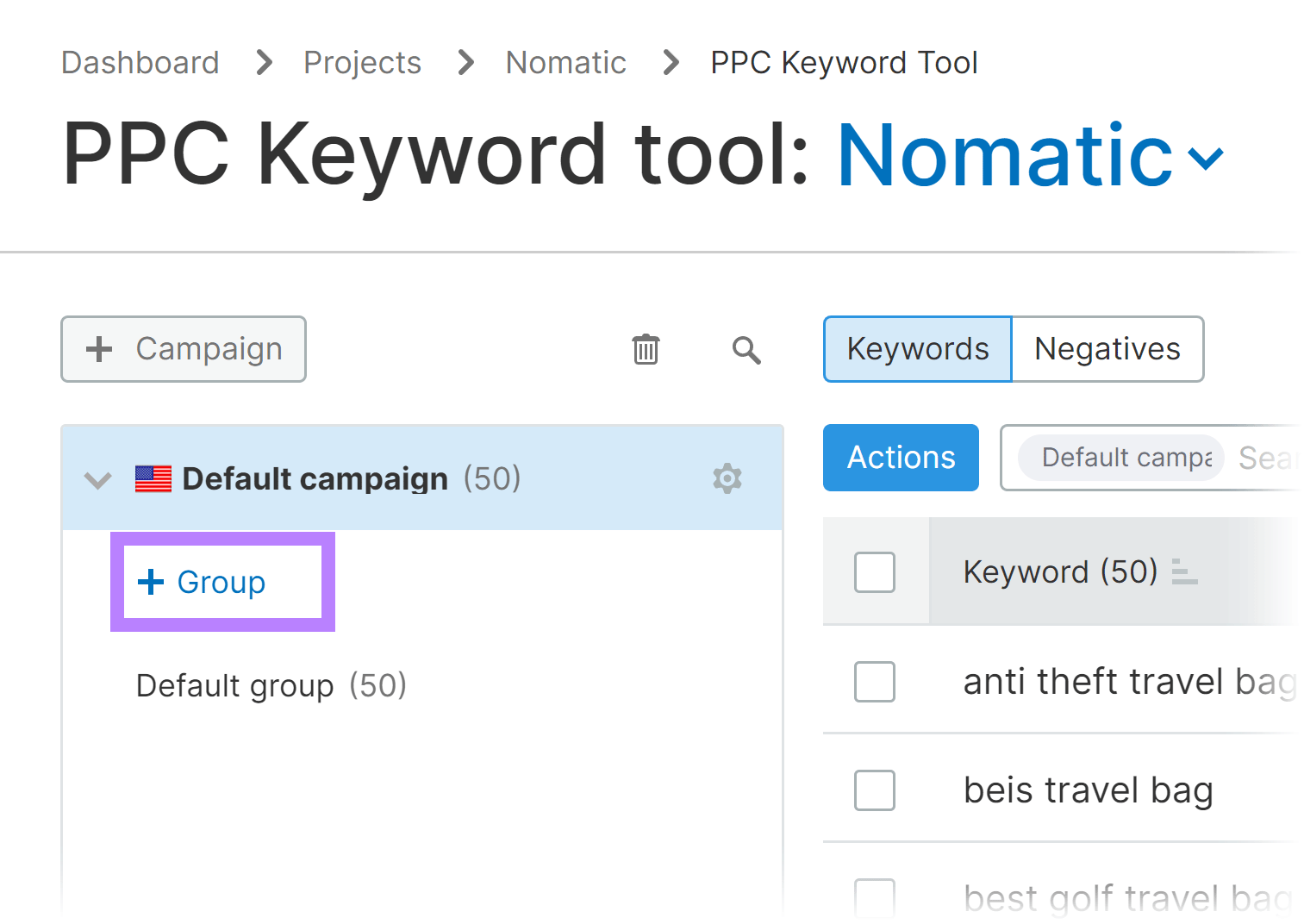Select Default campaign row
This screenshot has height=924, width=1304.
[422, 478]
